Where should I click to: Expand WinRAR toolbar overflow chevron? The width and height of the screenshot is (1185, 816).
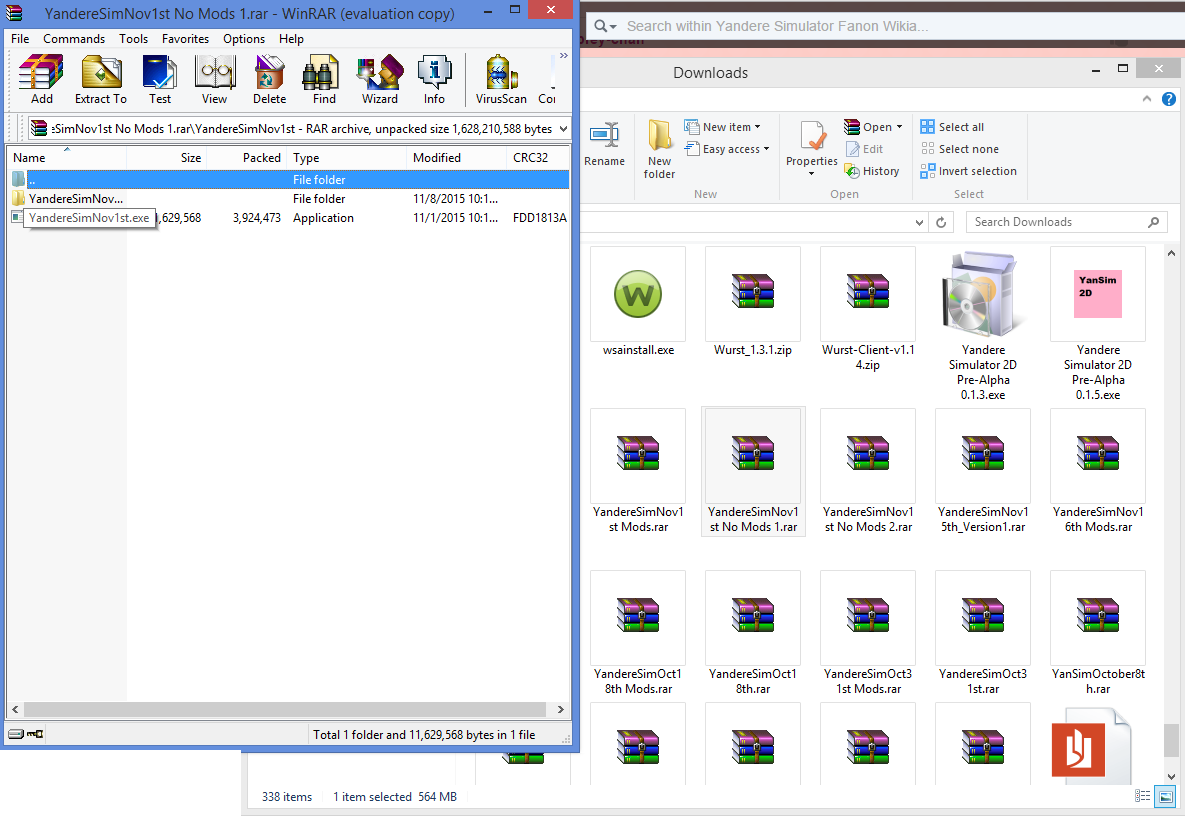[564, 56]
